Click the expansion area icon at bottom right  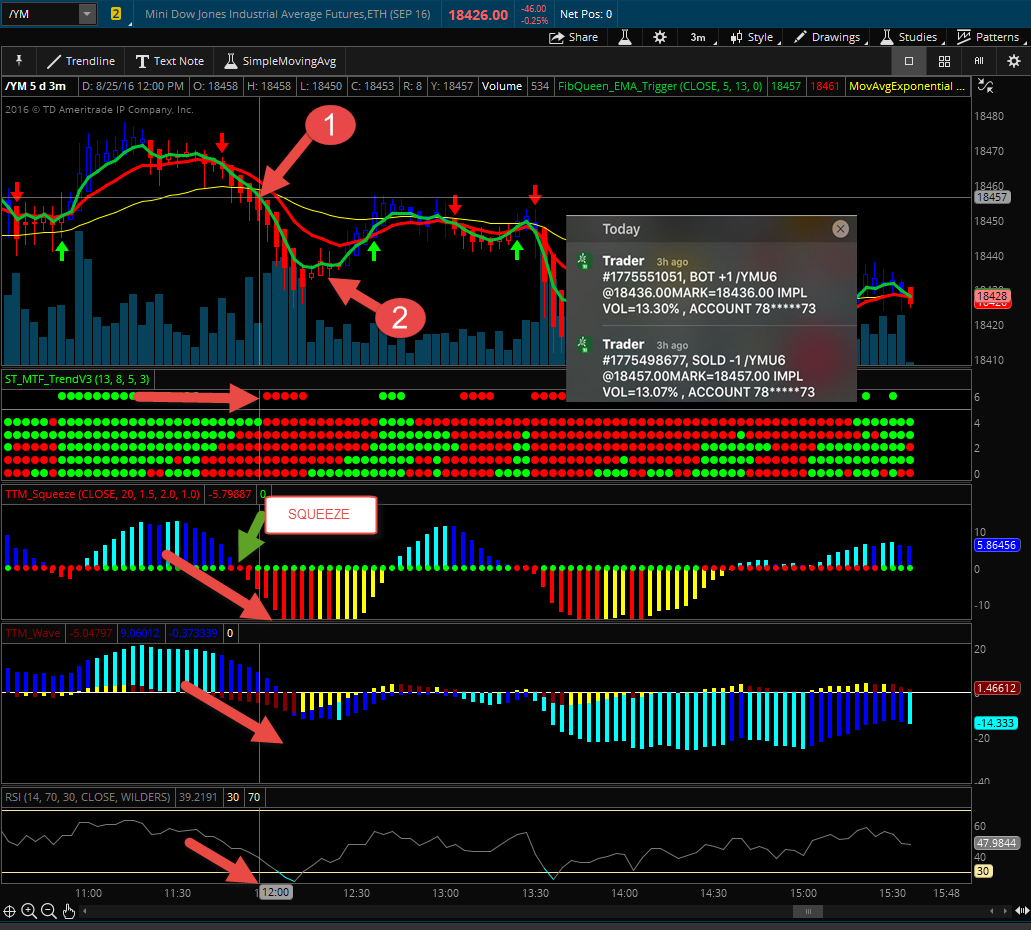coord(1022,911)
